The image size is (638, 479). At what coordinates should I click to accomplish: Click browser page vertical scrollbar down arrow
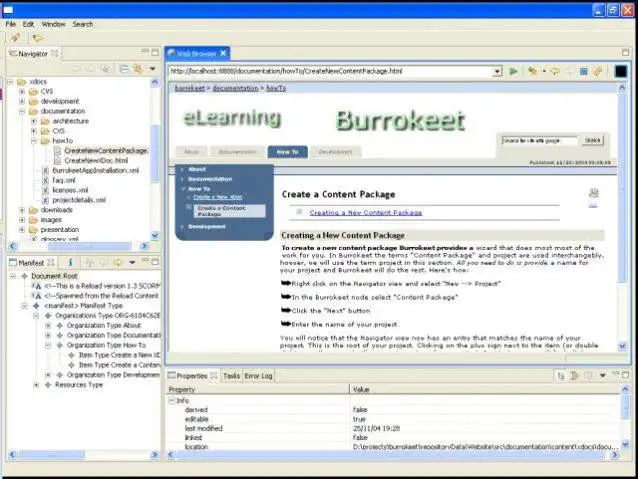pyautogui.click(x=622, y=346)
